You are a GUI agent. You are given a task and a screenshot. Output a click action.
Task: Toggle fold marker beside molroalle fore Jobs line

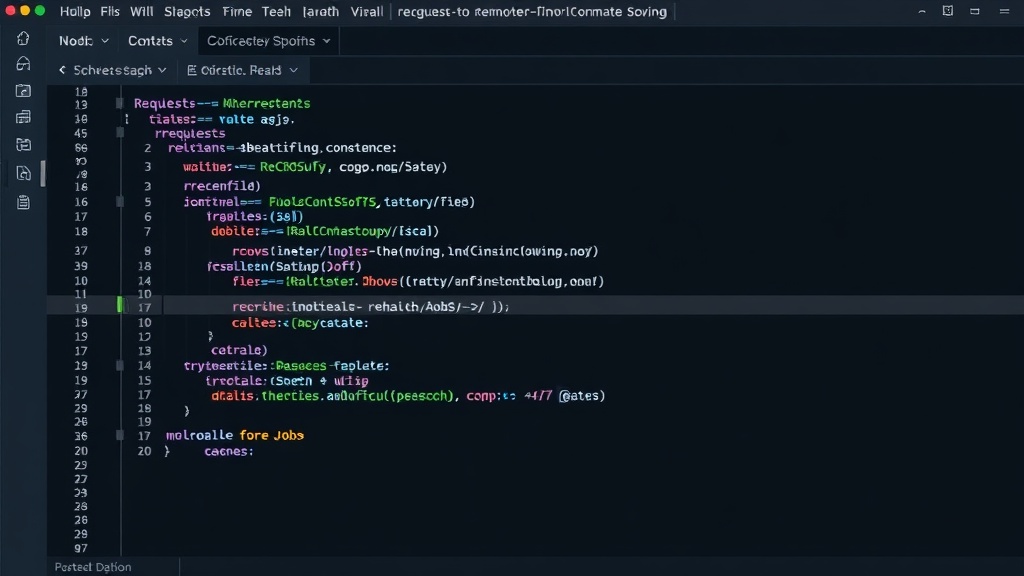(120, 435)
